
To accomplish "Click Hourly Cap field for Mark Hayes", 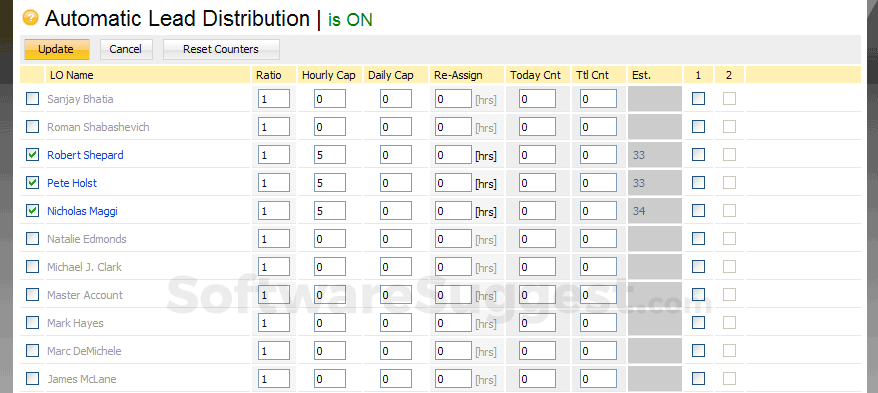I will pos(330,323).
